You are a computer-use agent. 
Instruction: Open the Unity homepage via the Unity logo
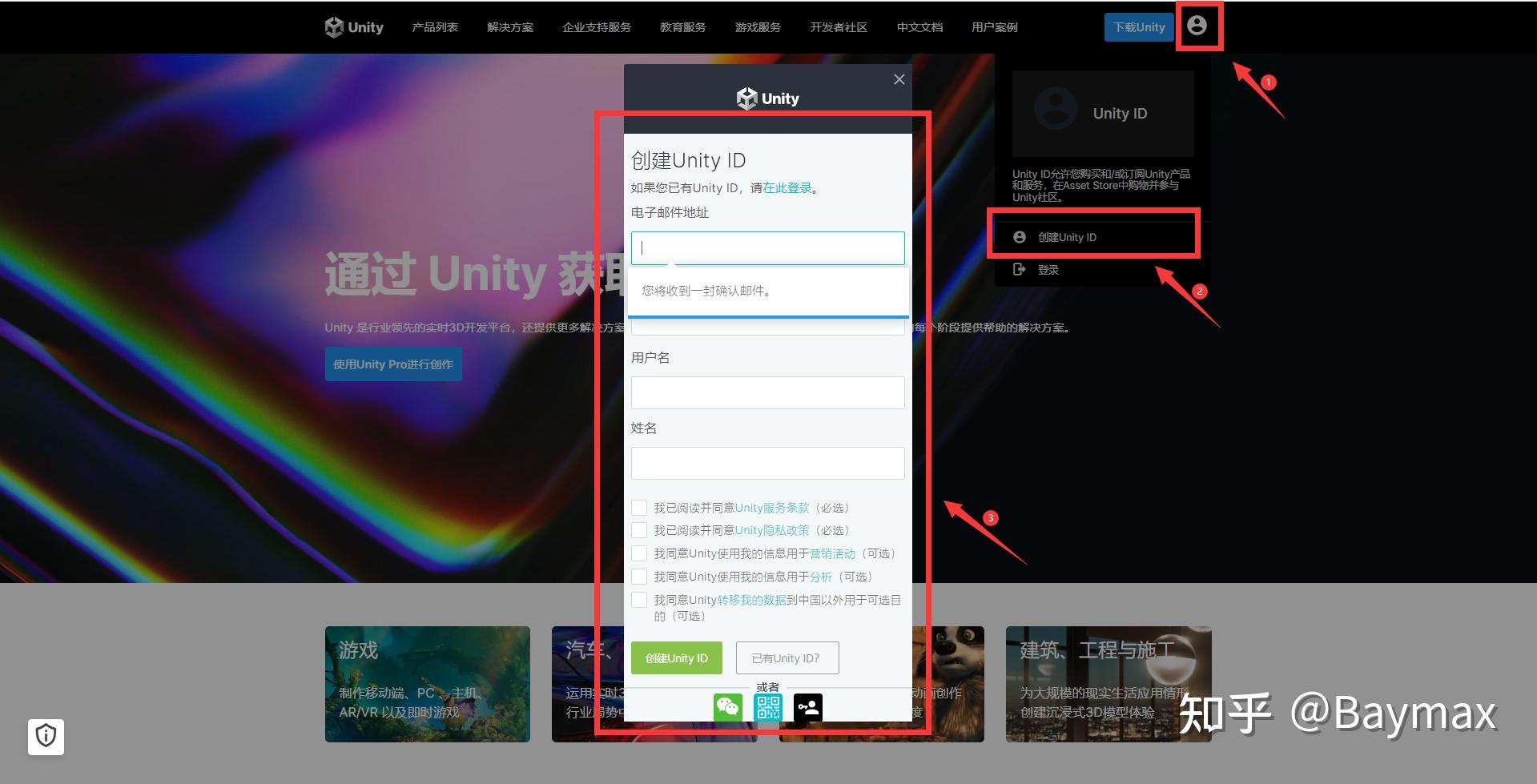[x=352, y=26]
